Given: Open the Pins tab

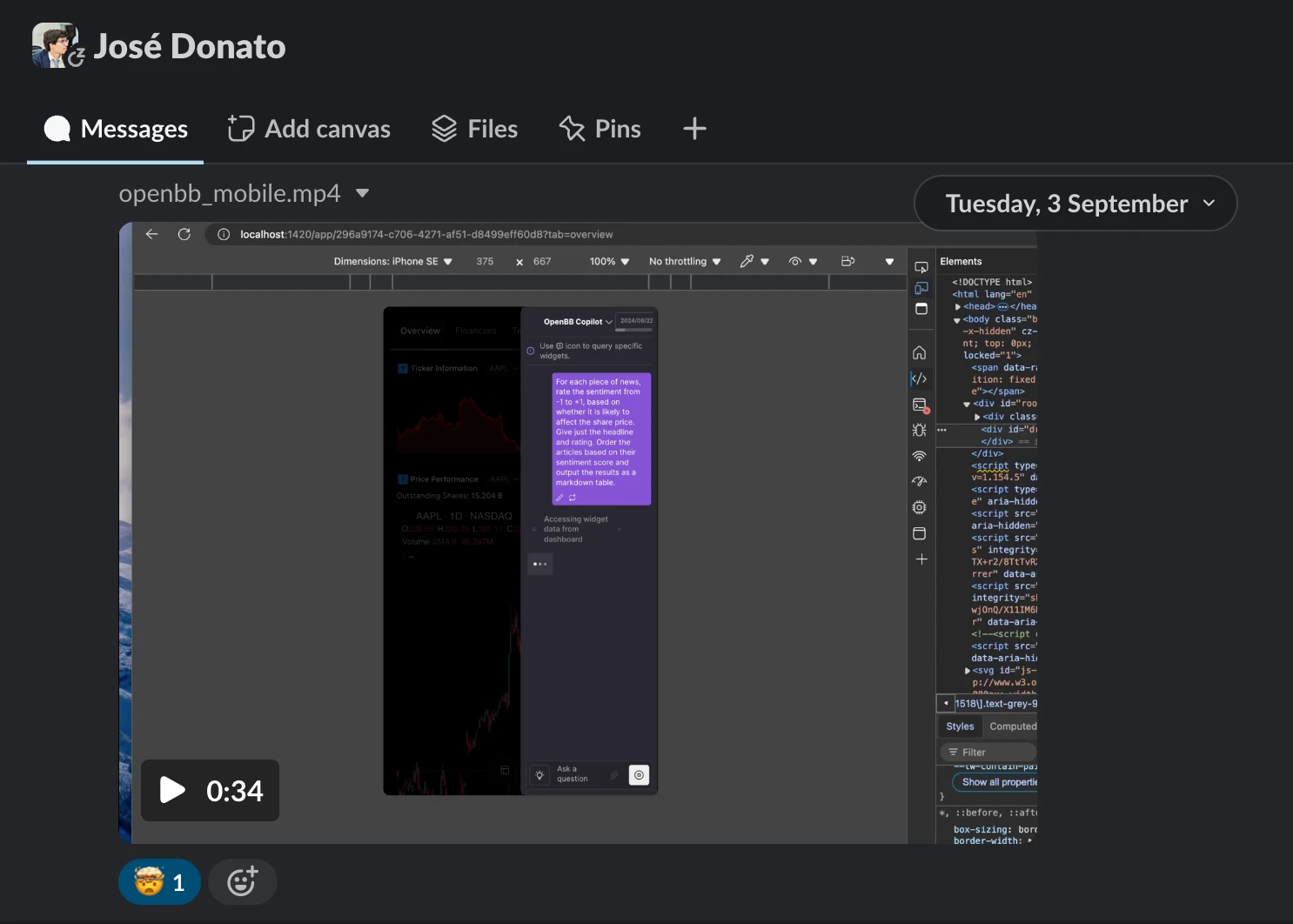Looking at the screenshot, I should tap(600, 129).
